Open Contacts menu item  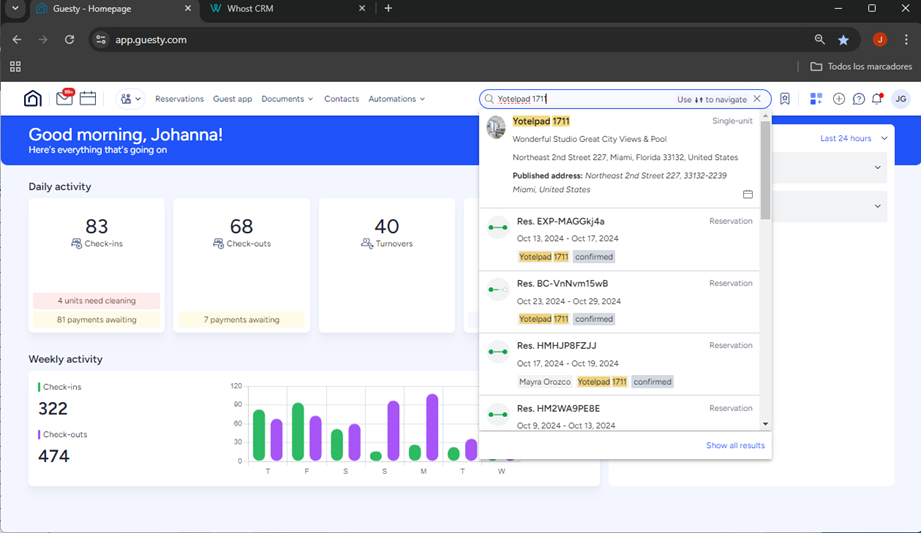[341, 99]
